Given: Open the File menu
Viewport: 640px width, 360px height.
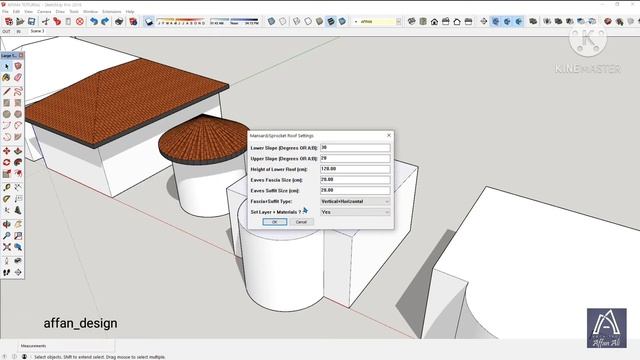Looking at the screenshot, I should [5, 11].
